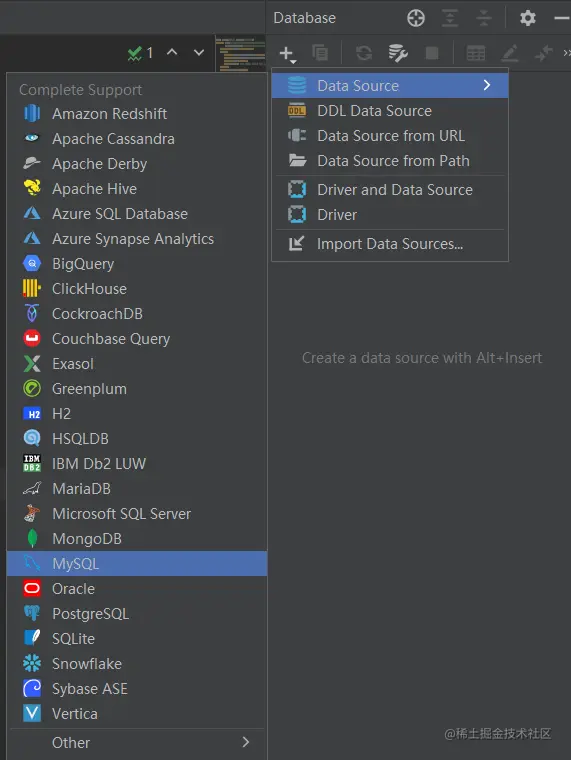The height and width of the screenshot is (760, 571).
Task: Select Exasol data source
Action: [137, 364]
